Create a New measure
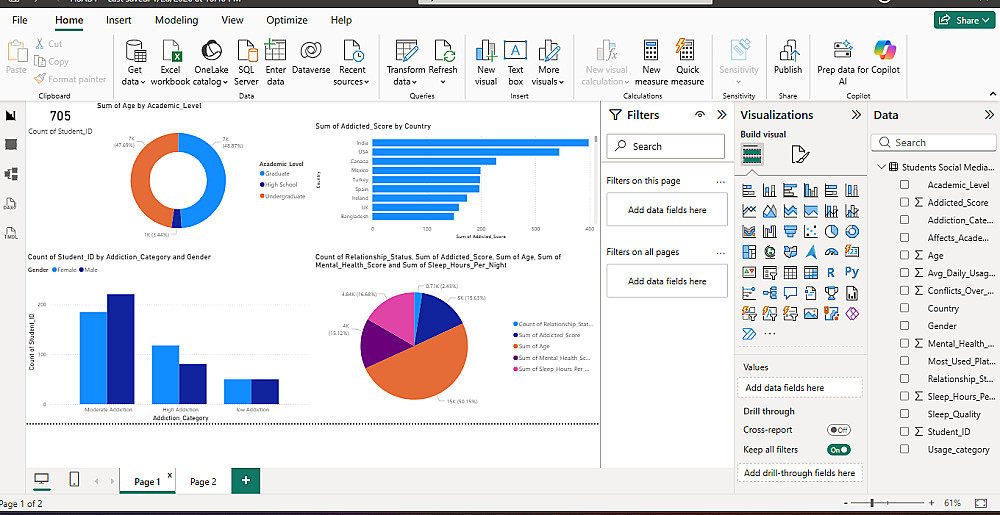 (x=651, y=62)
